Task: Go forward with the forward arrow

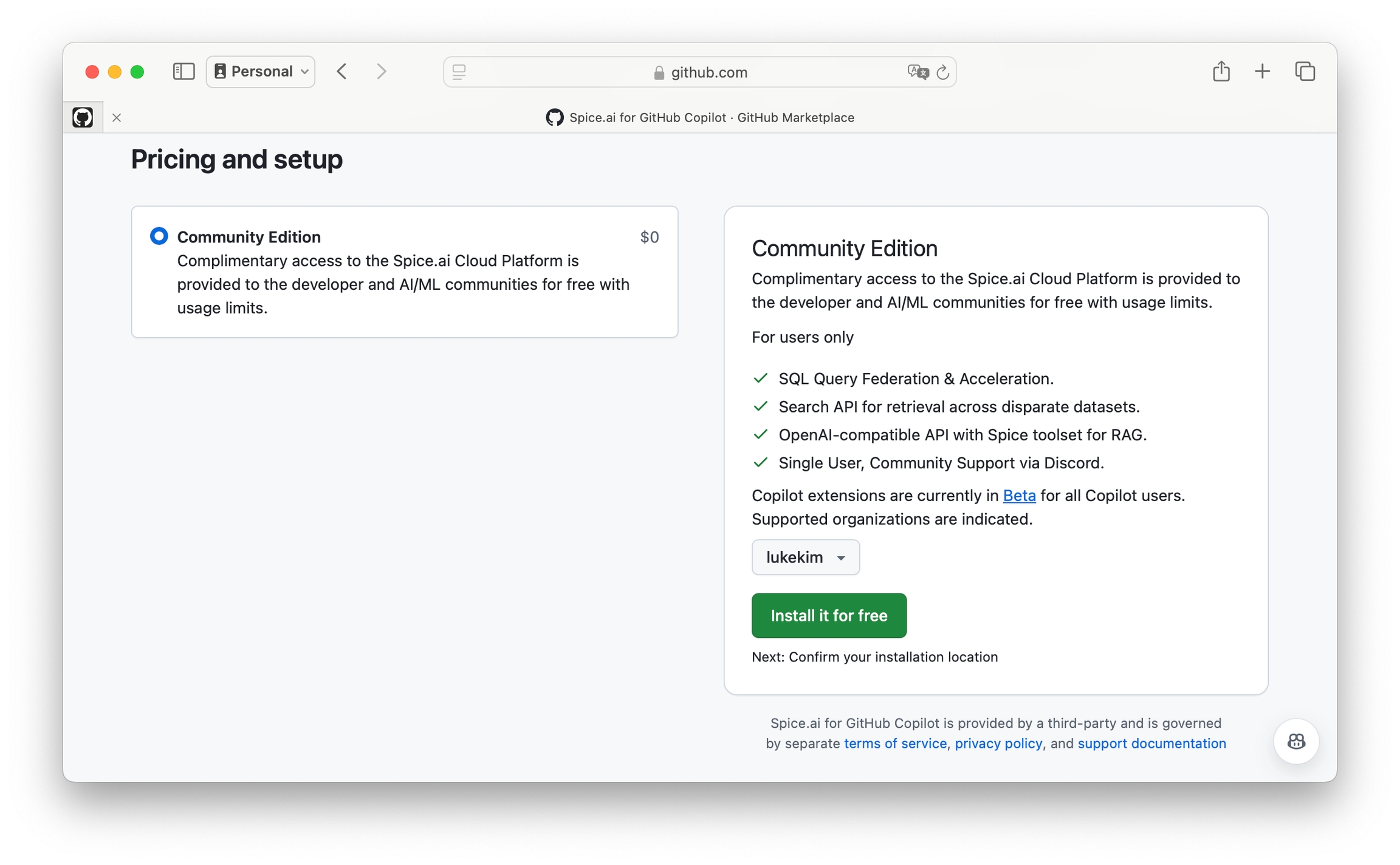Action: coord(381,72)
